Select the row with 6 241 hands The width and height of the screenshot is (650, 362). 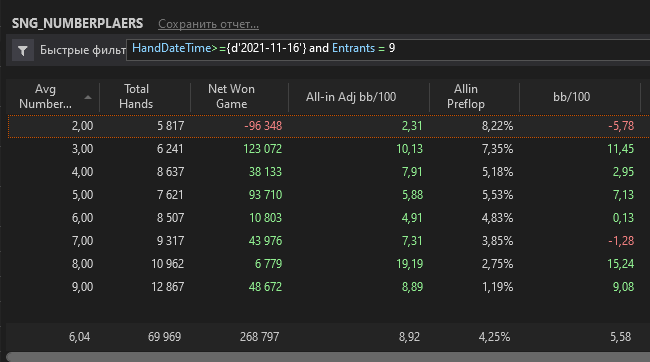click(329, 149)
